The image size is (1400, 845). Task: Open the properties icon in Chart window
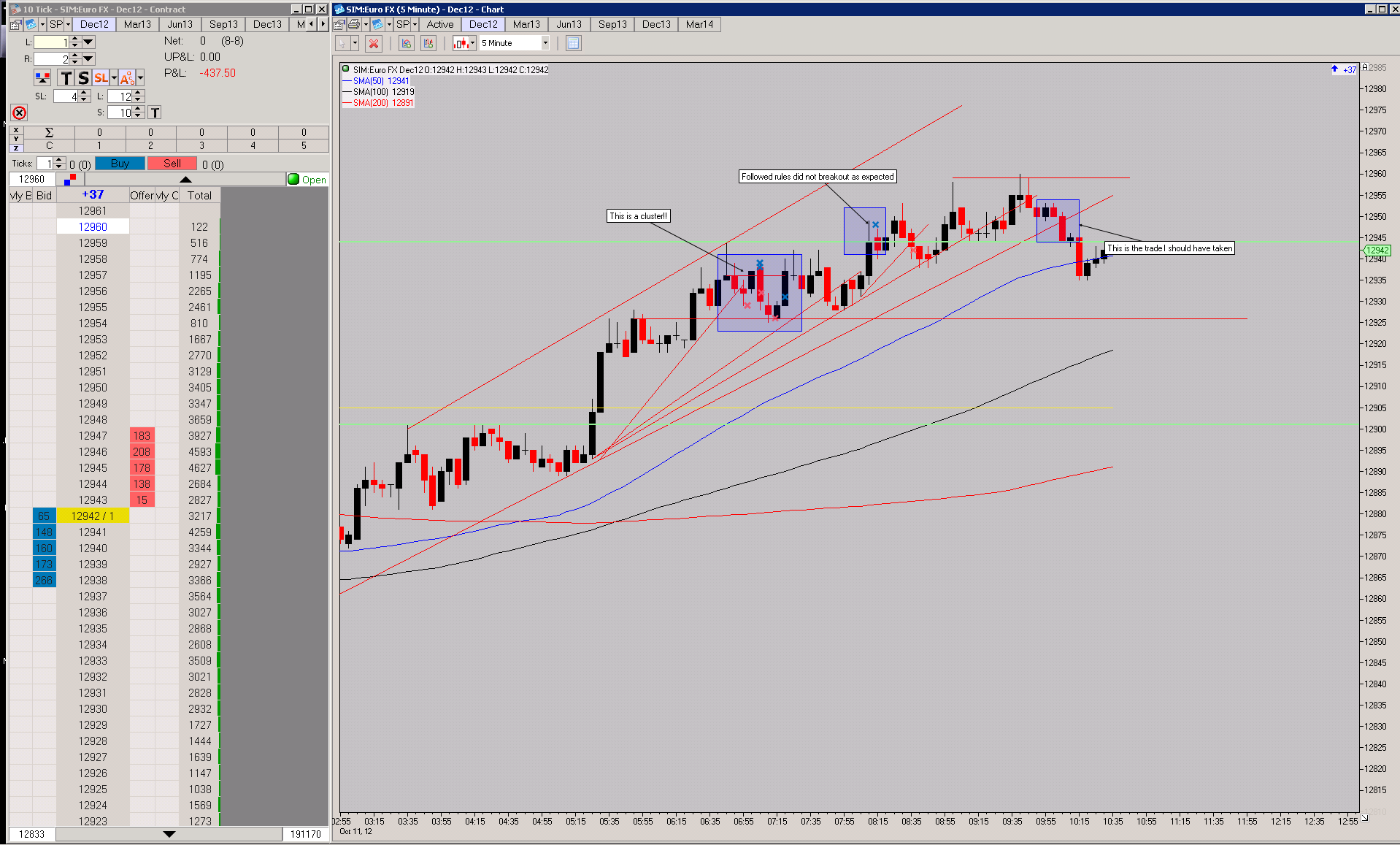coord(339,24)
